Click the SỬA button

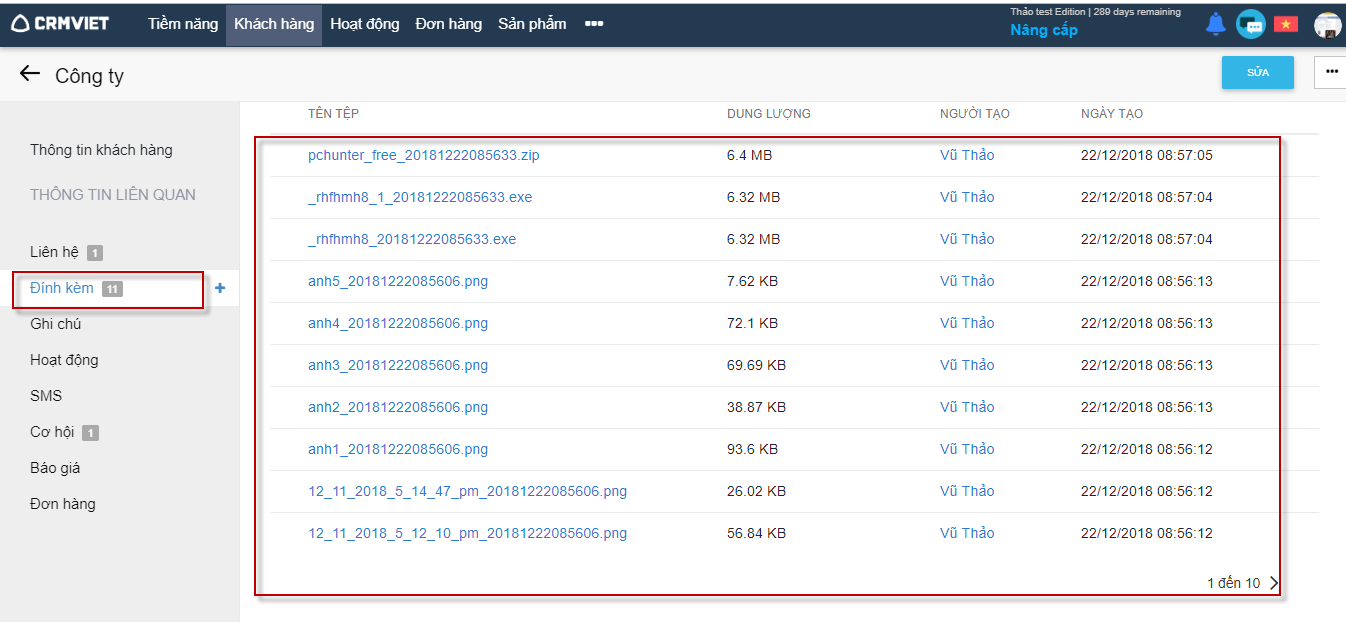tap(1257, 72)
